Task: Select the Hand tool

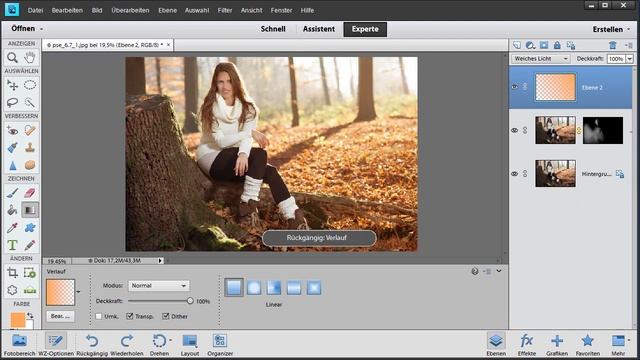Action: click(30, 58)
